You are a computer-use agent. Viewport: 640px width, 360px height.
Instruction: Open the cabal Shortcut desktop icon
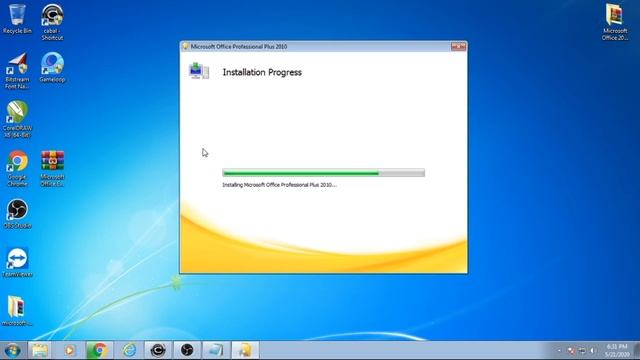coord(52,22)
